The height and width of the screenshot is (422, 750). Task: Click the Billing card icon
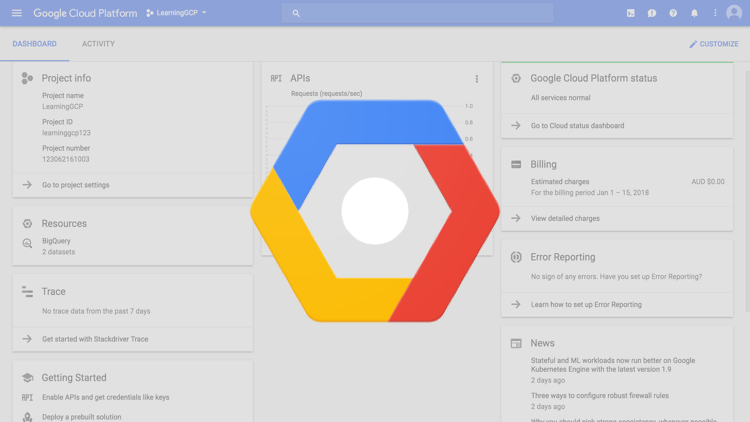[516, 165]
